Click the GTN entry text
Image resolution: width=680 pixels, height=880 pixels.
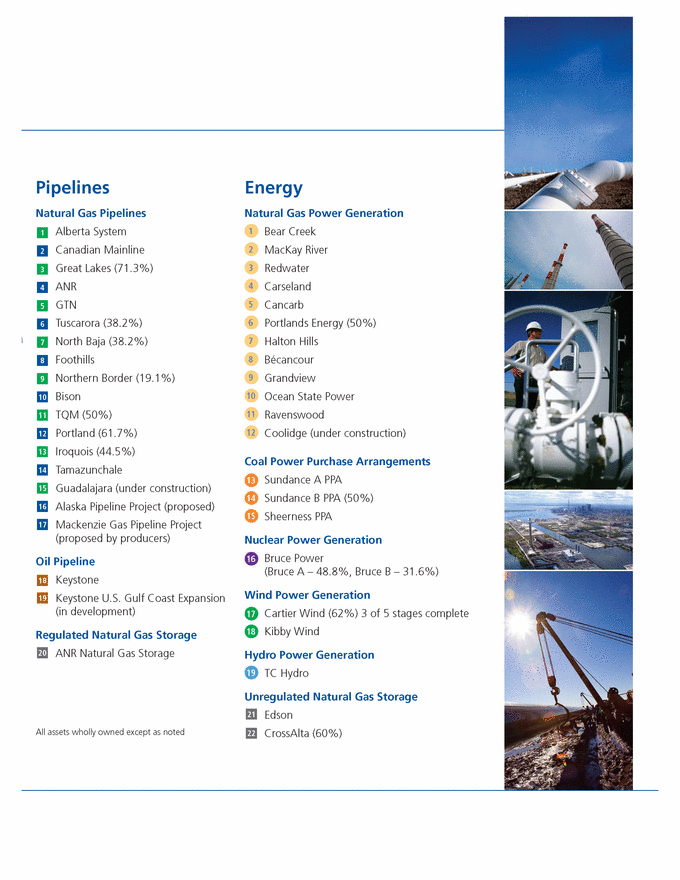coord(66,305)
